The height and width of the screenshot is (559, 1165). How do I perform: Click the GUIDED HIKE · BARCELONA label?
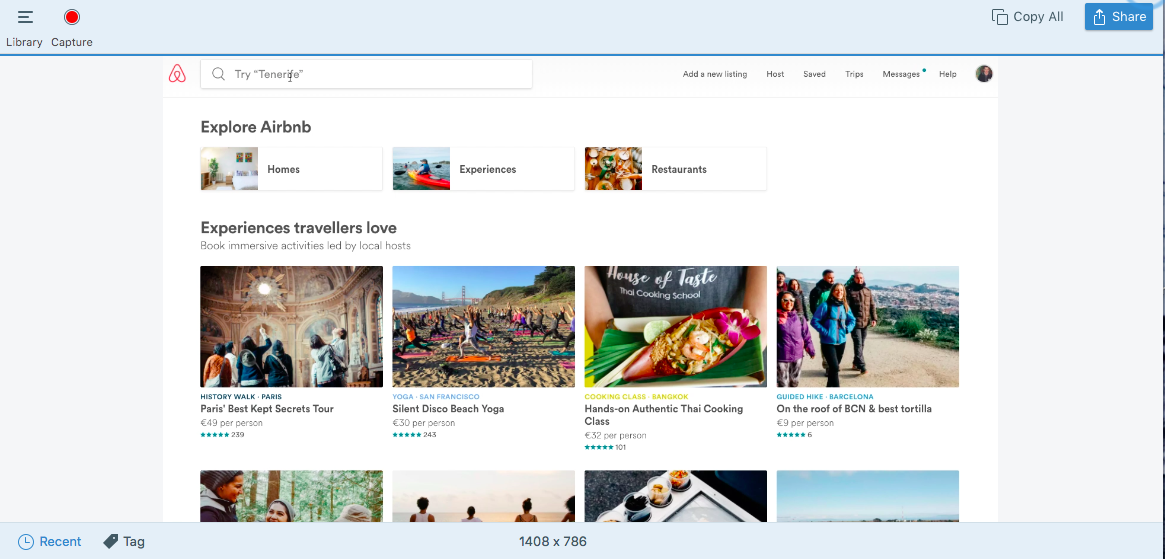coord(825,397)
